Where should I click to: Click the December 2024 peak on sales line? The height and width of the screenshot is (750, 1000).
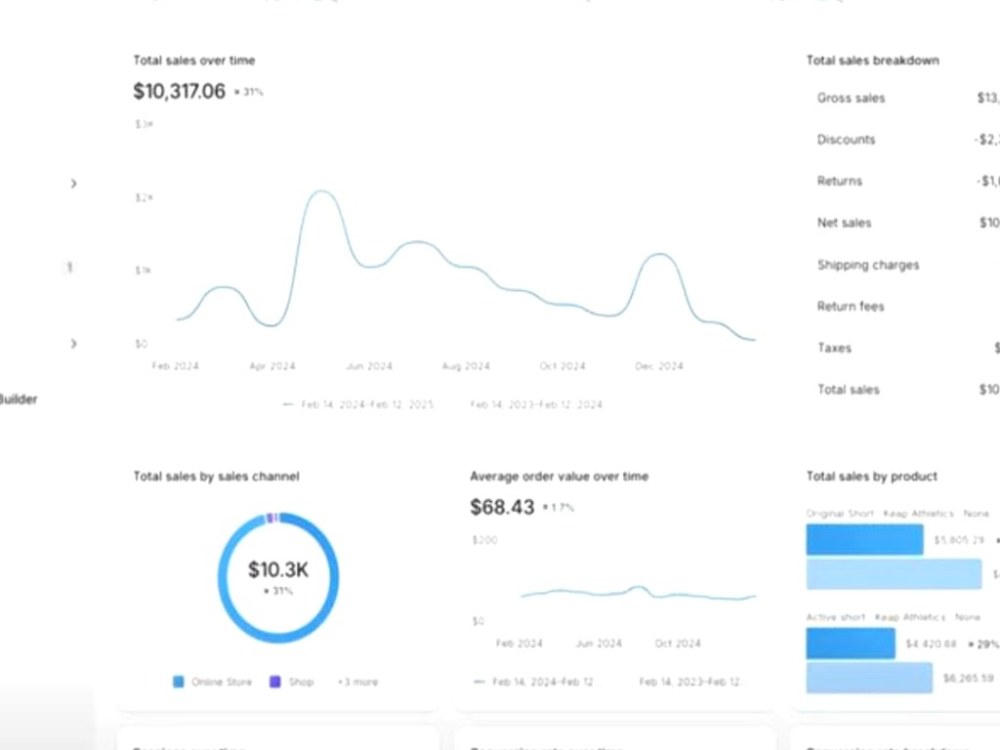point(659,254)
